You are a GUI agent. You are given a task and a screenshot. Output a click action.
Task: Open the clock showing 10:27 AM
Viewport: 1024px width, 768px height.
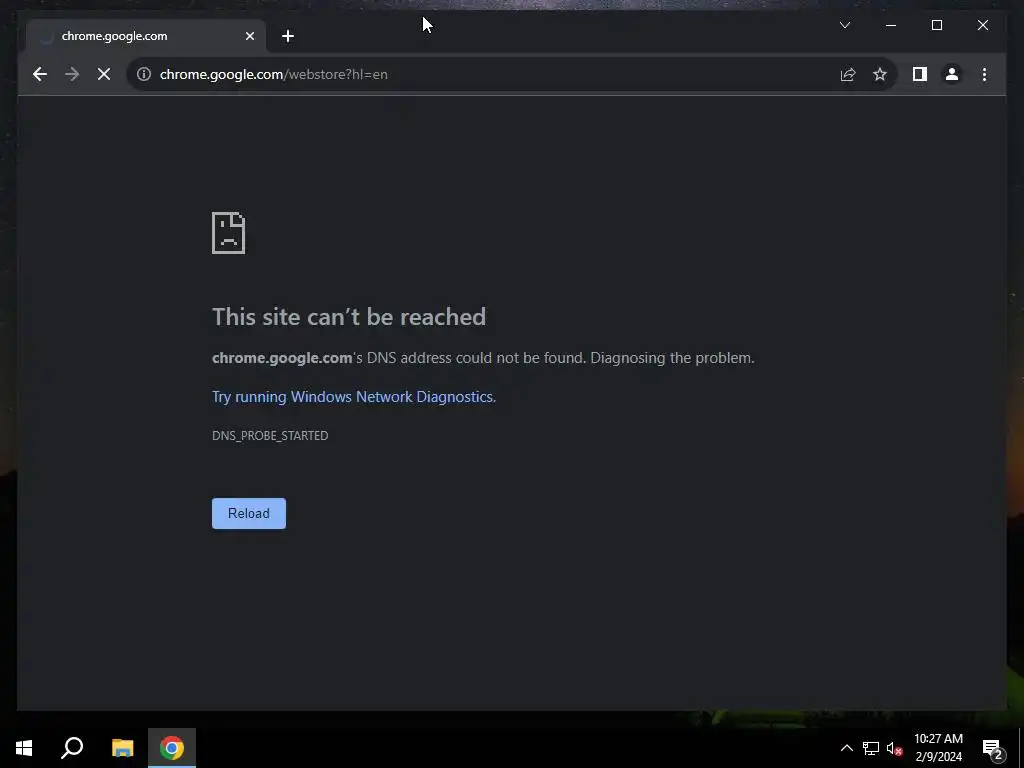coord(938,748)
